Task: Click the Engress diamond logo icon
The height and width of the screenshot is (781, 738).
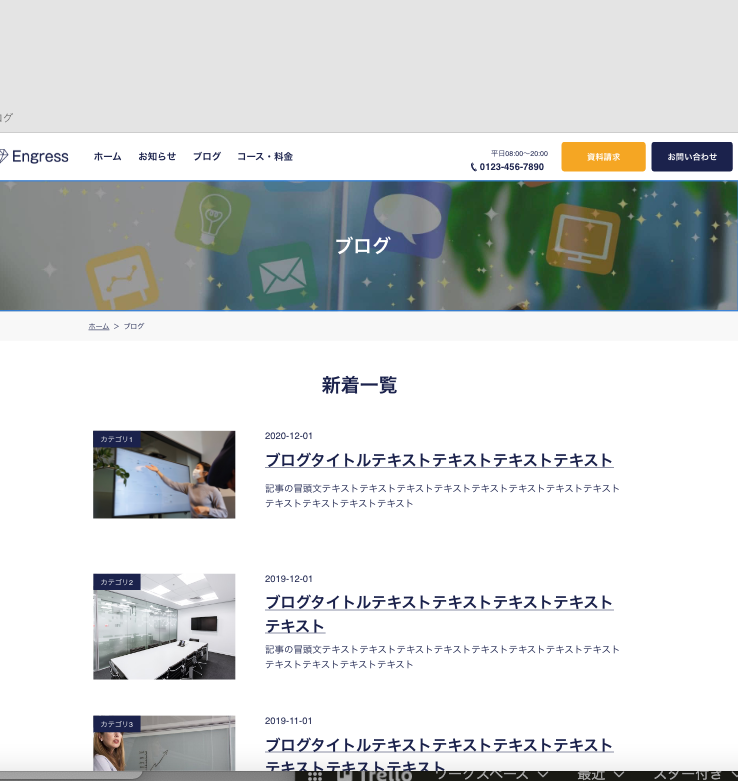Action: (x=3, y=156)
